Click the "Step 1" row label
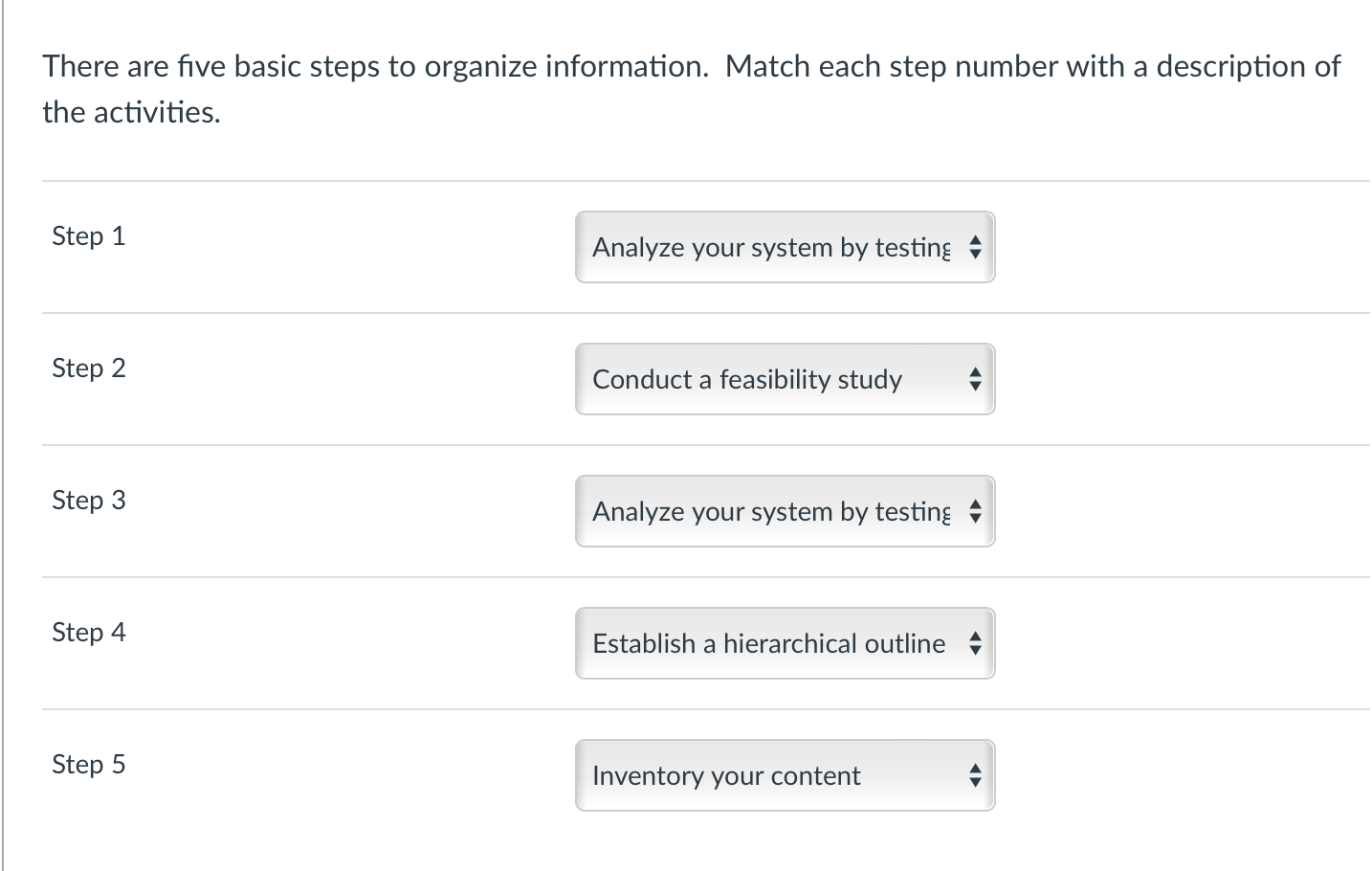The height and width of the screenshot is (871, 1372). coord(89,236)
